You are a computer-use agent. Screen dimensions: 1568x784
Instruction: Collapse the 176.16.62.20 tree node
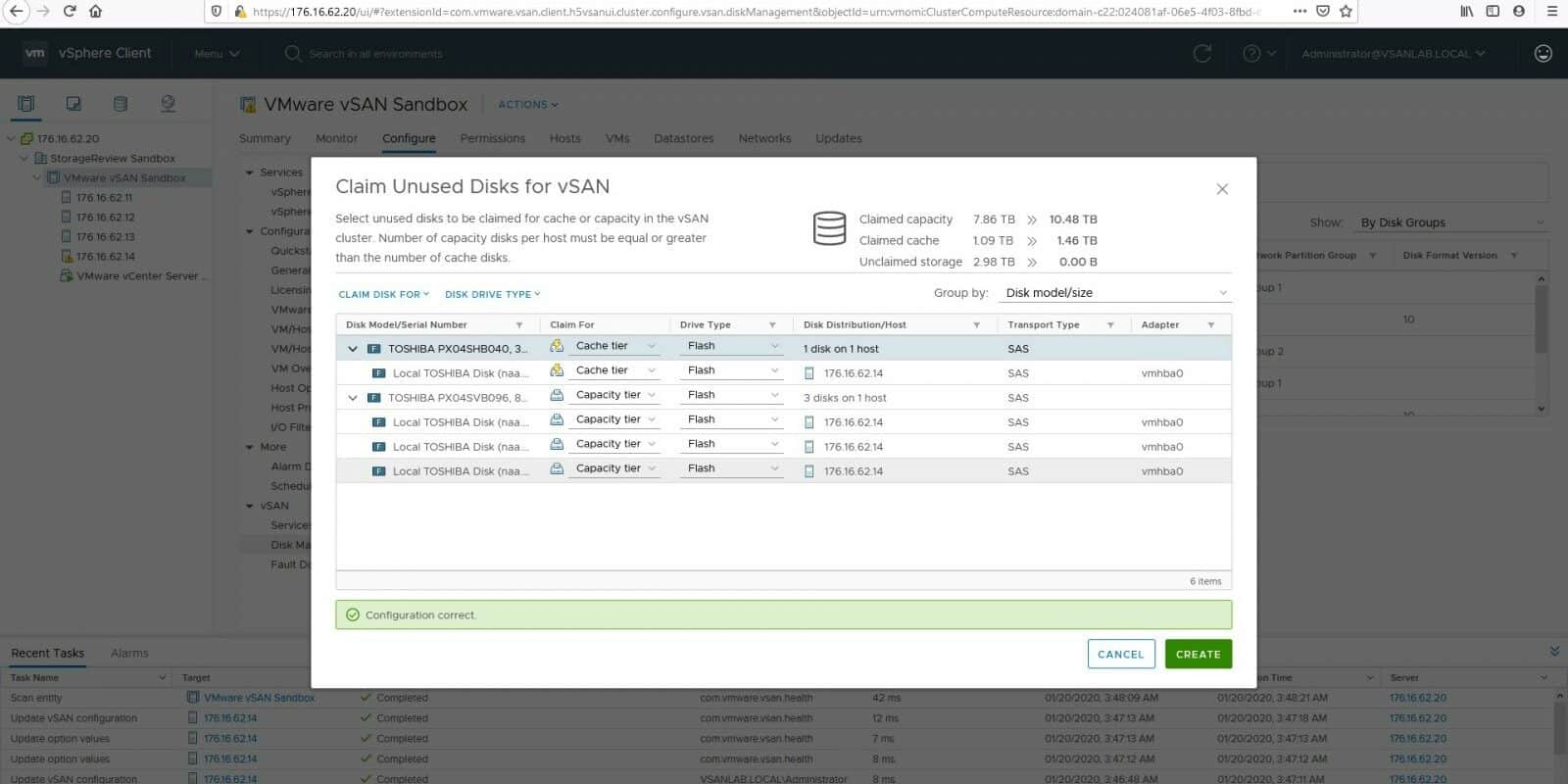(12, 139)
